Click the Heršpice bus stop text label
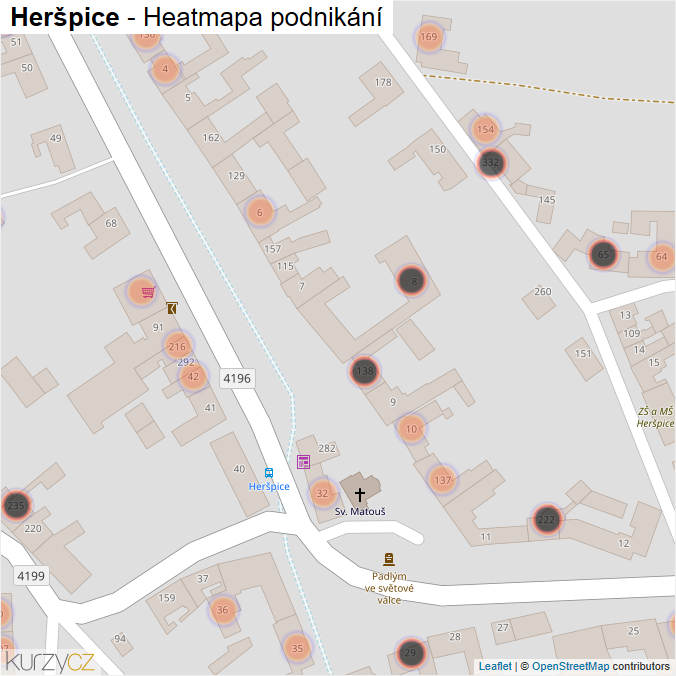The height and width of the screenshot is (676, 676). pos(269,486)
